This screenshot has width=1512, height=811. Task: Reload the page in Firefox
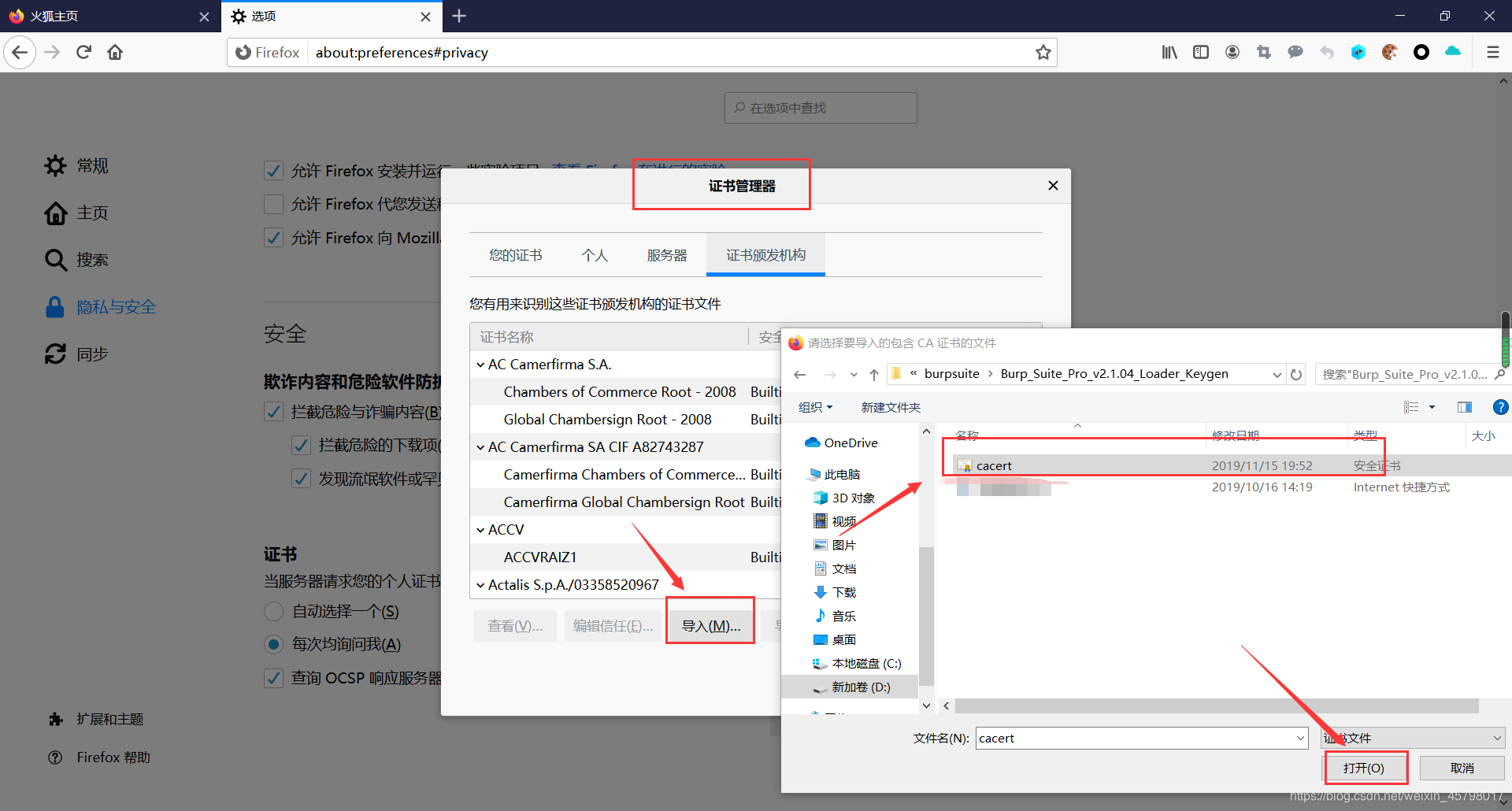coord(84,53)
